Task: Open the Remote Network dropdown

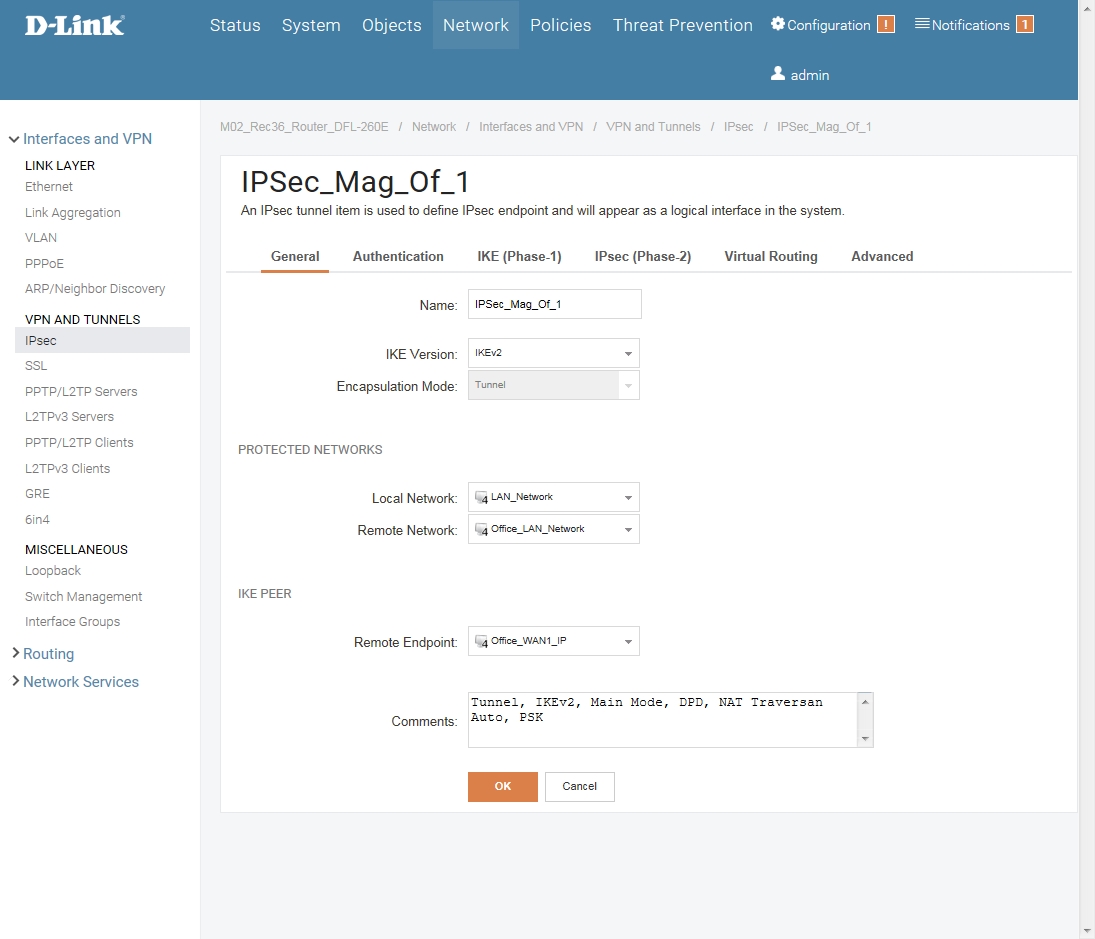Action: coord(554,529)
